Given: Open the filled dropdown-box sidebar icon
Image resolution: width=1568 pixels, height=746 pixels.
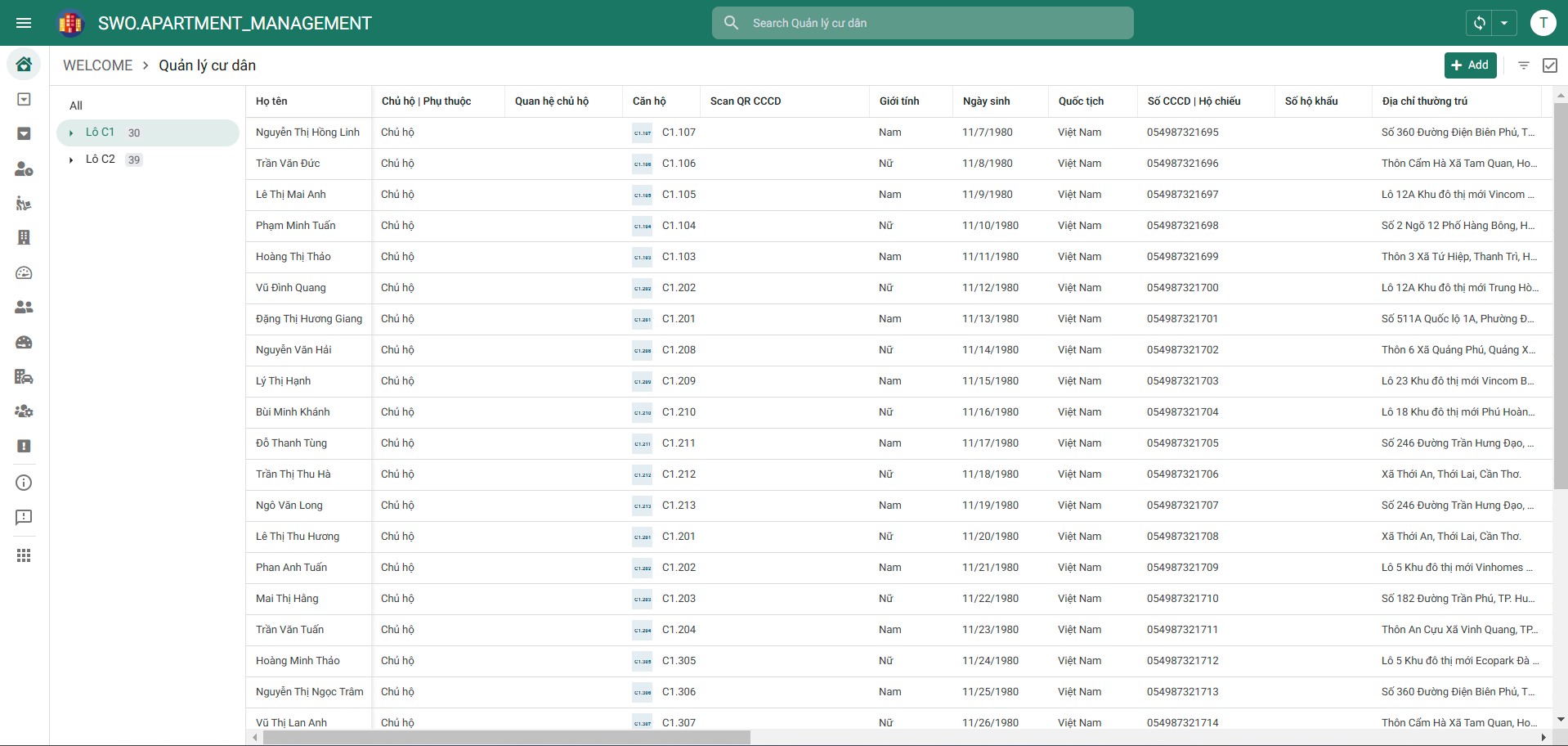Looking at the screenshot, I should pyautogui.click(x=24, y=133).
